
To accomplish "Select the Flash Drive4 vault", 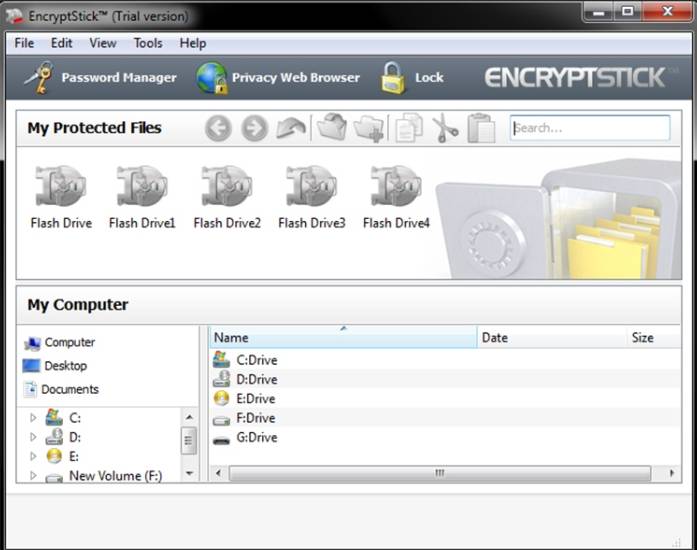I will 397,197.
